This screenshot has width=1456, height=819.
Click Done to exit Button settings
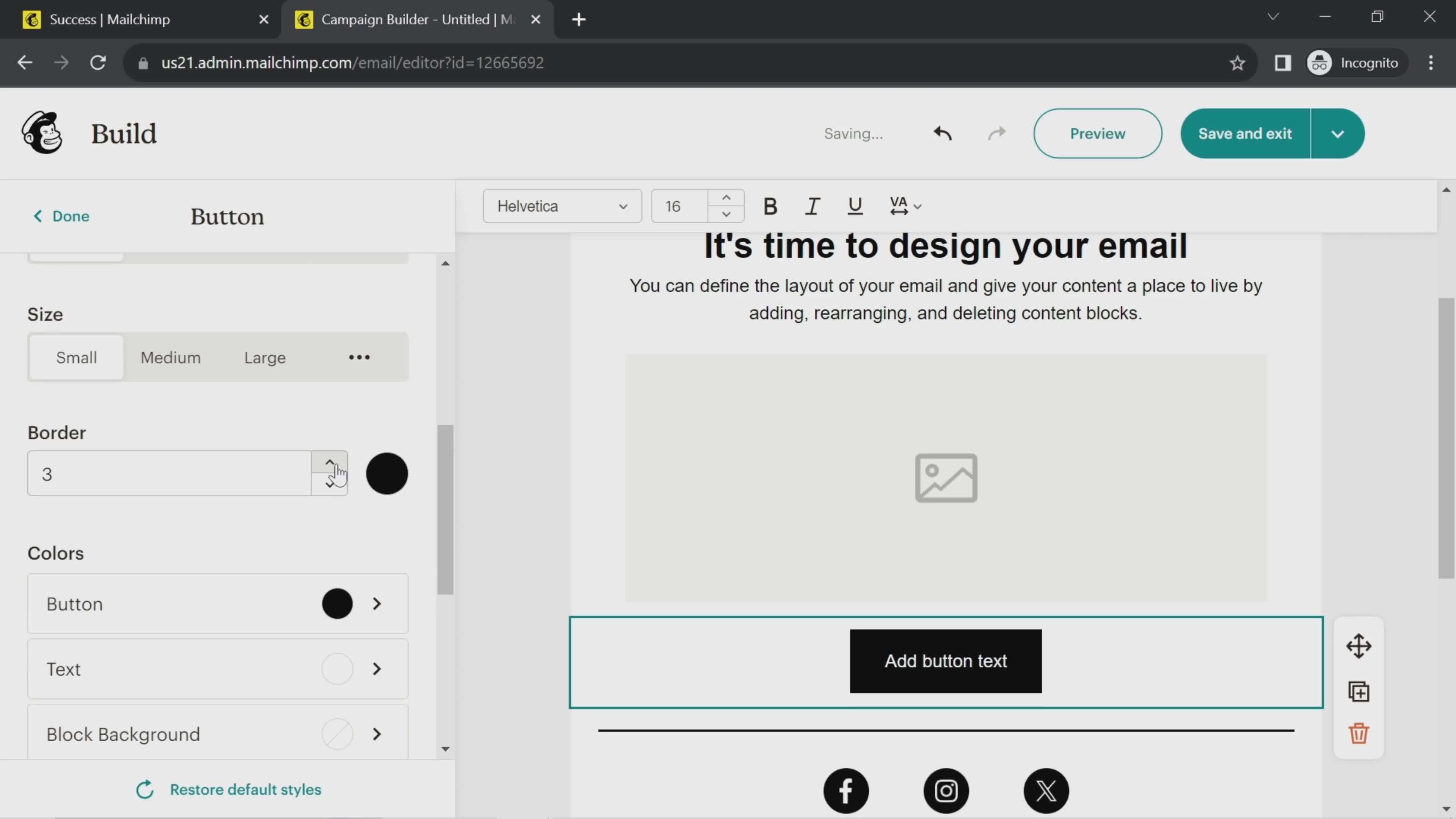click(x=61, y=216)
